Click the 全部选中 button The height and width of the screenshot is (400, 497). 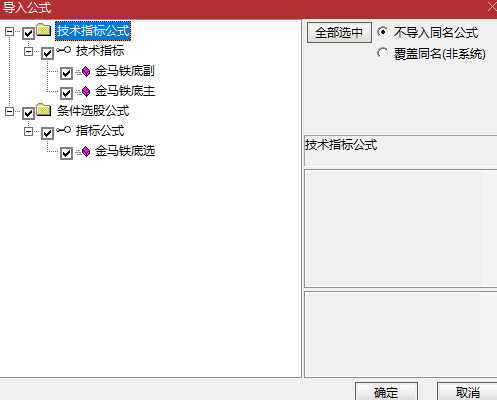(x=339, y=33)
